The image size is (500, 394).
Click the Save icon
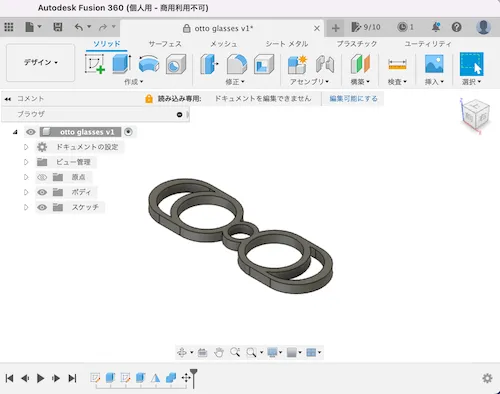coord(58,27)
